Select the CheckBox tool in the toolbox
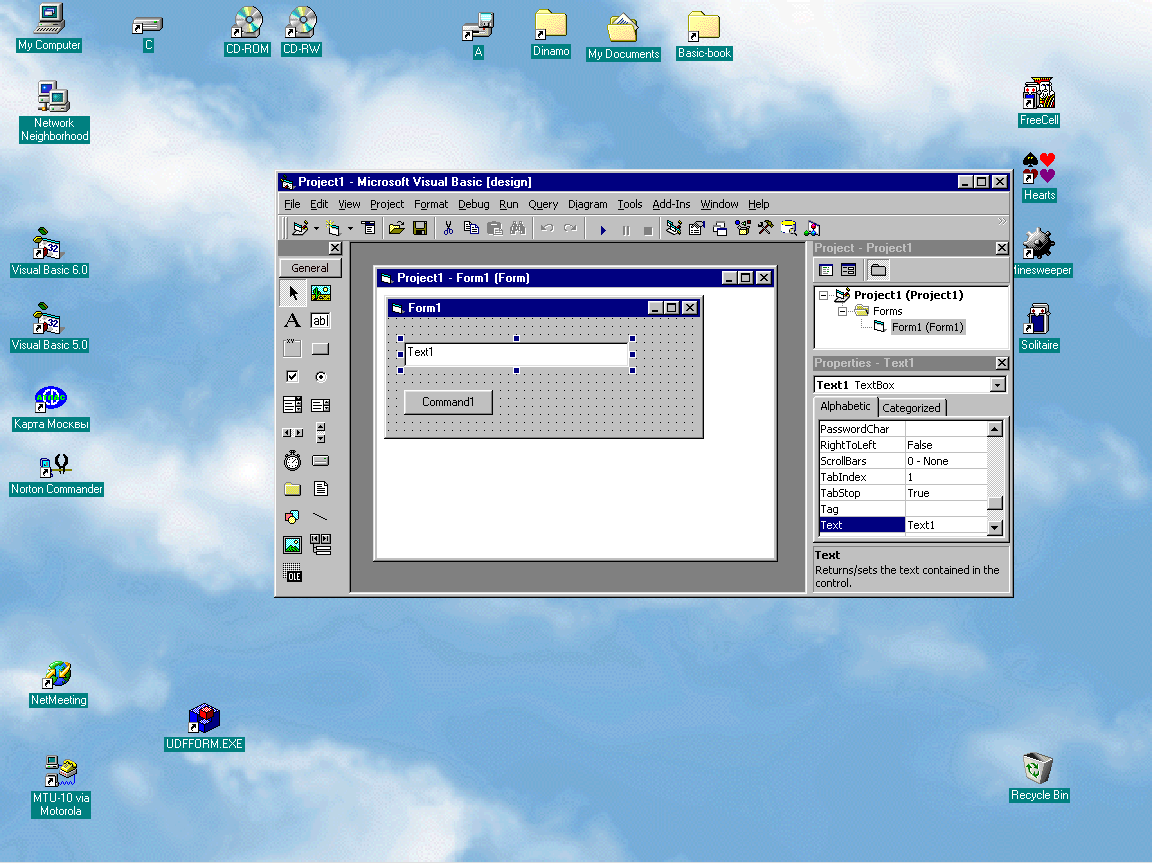Image resolution: width=1152 pixels, height=864 pixels. 293,376
